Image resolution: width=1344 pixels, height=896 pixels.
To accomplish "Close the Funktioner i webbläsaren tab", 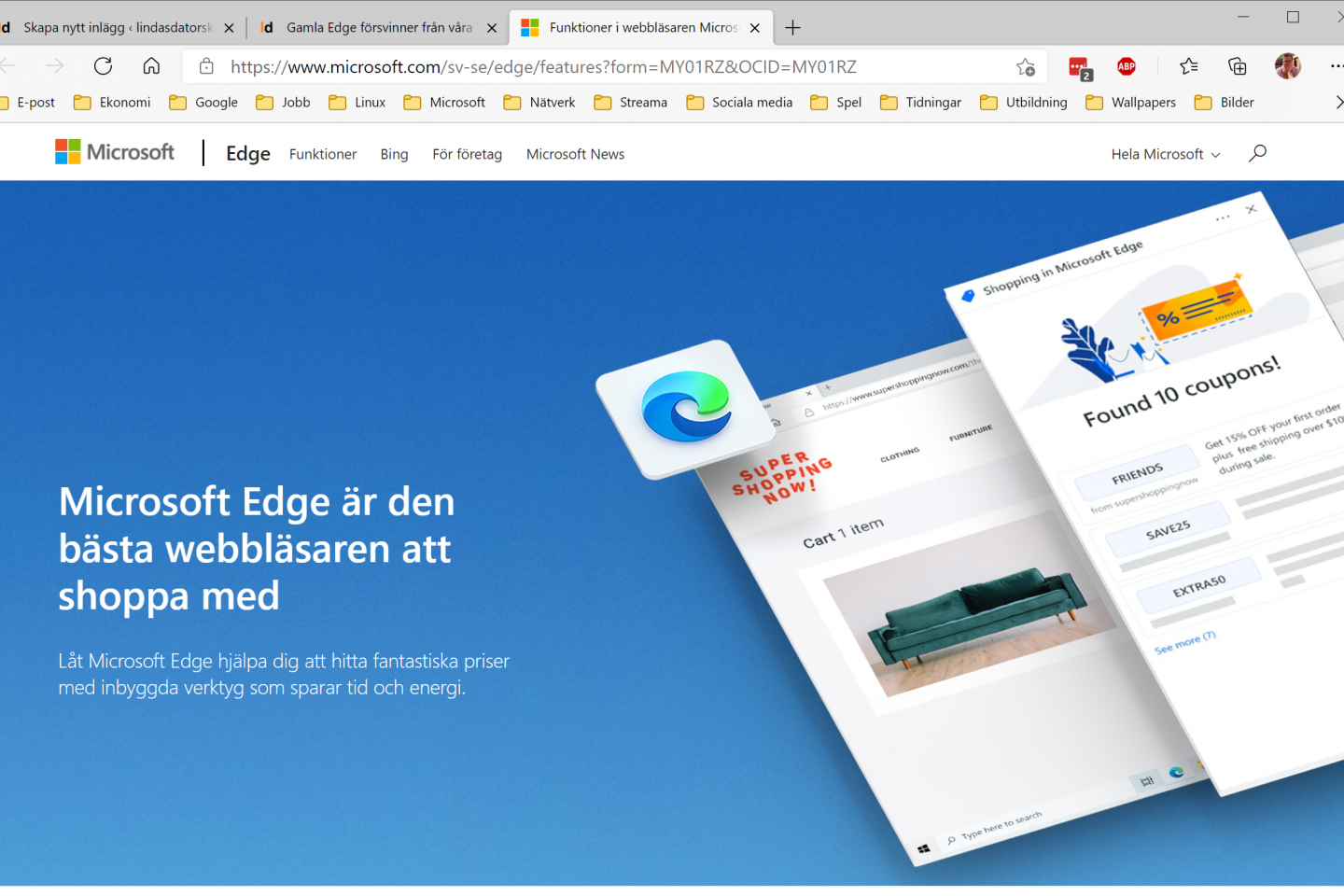I will tap(755, 28).
